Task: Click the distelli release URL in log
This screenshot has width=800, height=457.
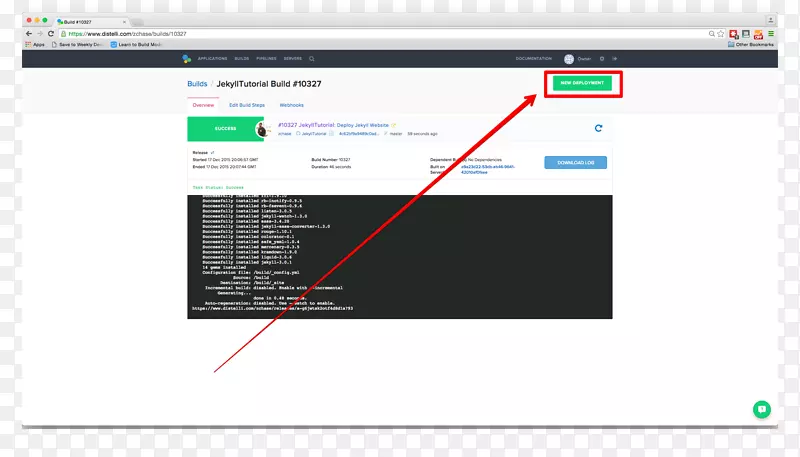Action: pyautogui.click(x=272, y=308)
